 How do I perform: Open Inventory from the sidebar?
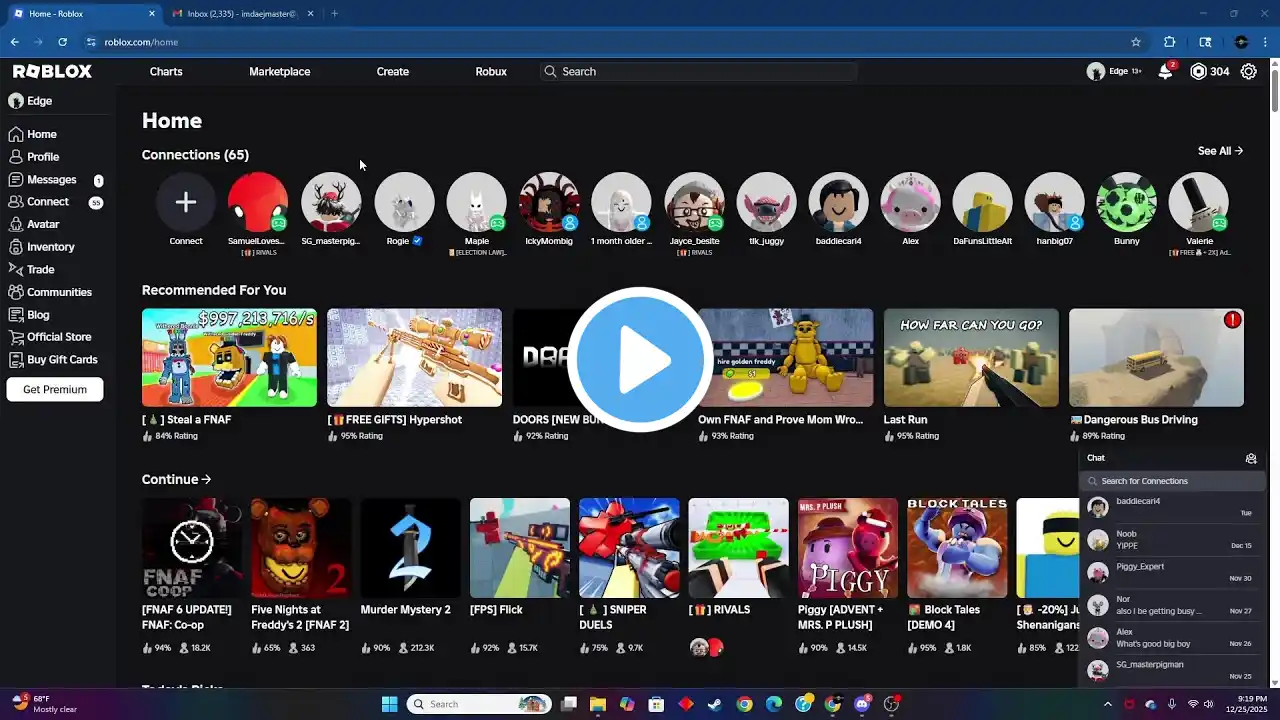coord(50,247)
